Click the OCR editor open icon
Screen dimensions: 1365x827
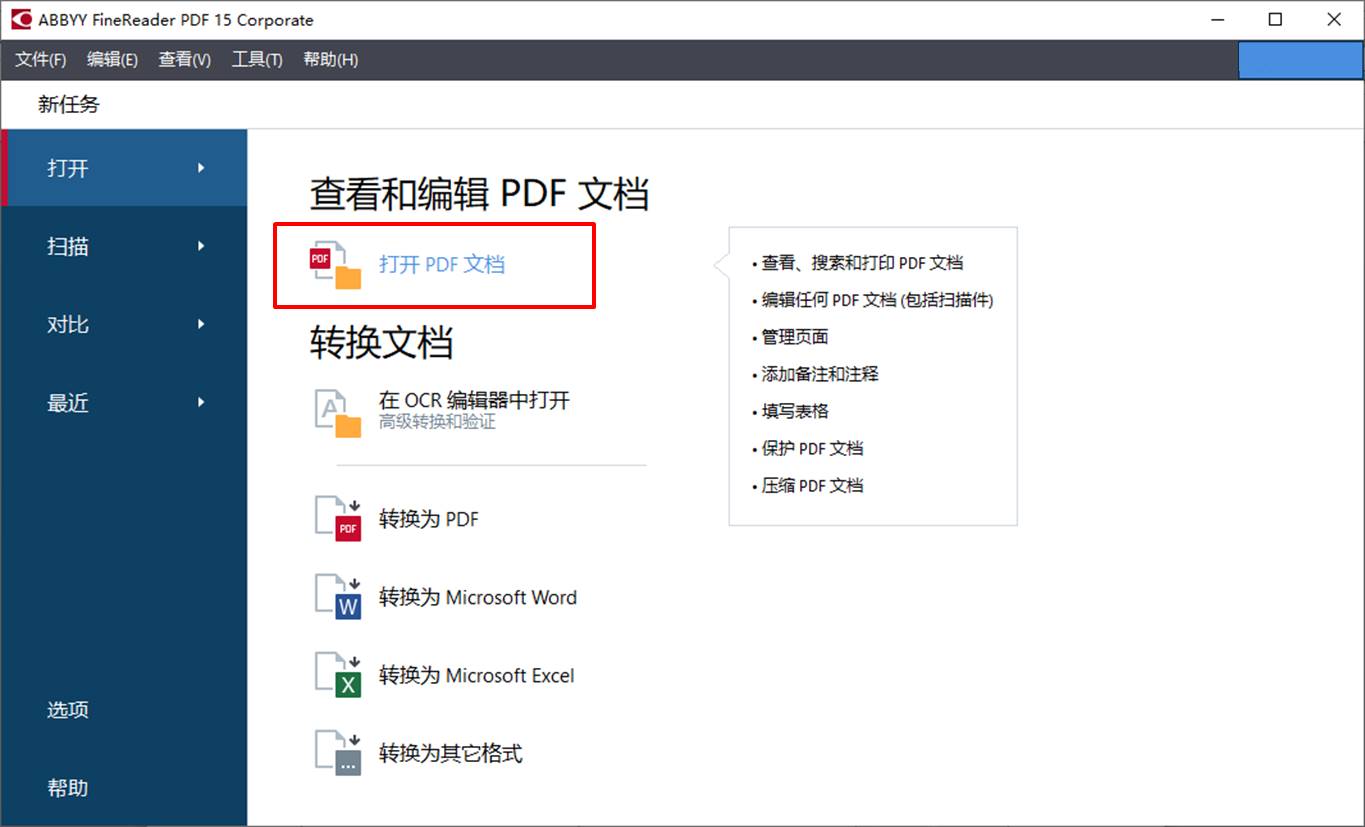pos(338,413)
